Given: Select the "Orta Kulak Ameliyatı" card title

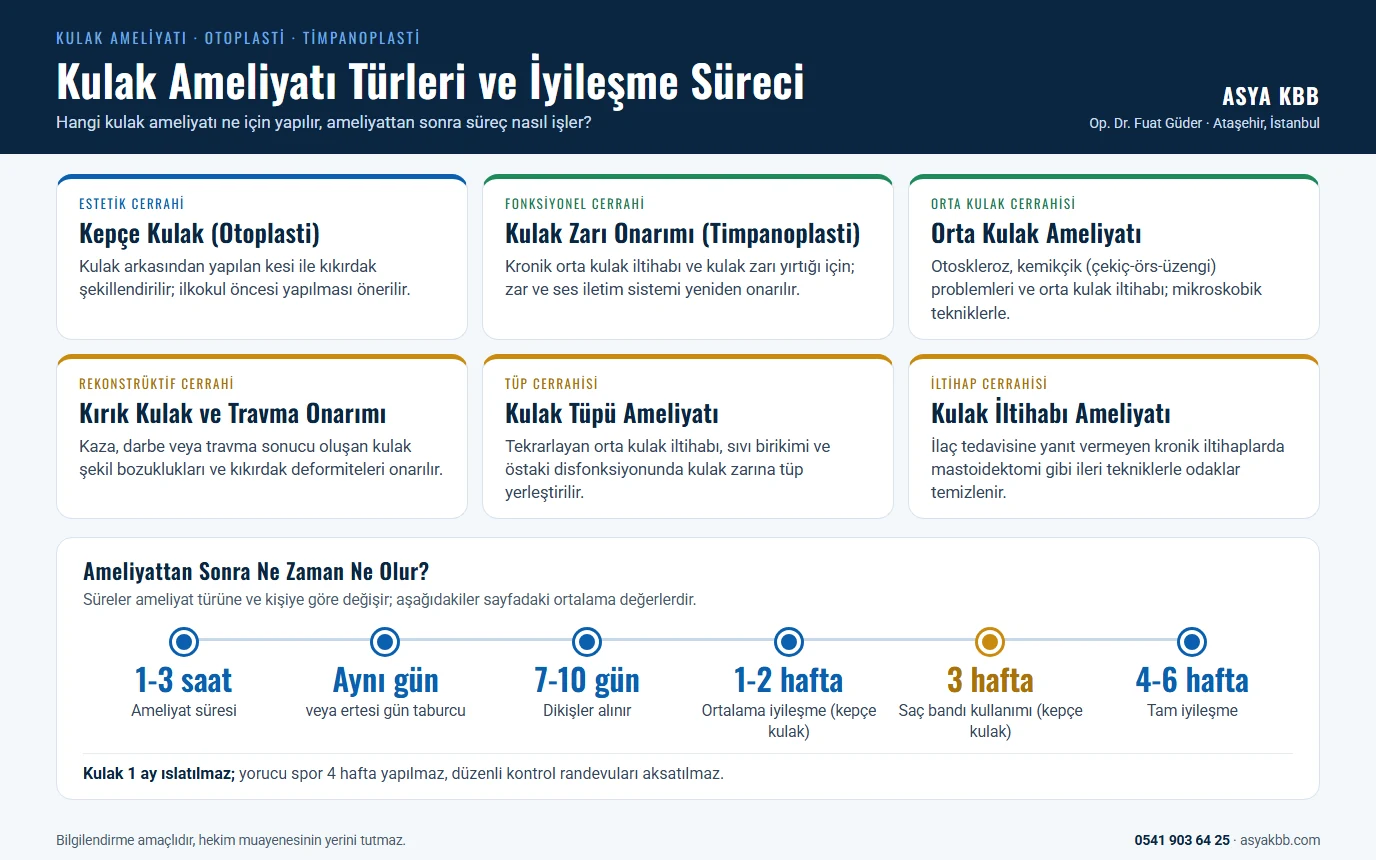Looking at the screenshot, I should point(1036,234).
